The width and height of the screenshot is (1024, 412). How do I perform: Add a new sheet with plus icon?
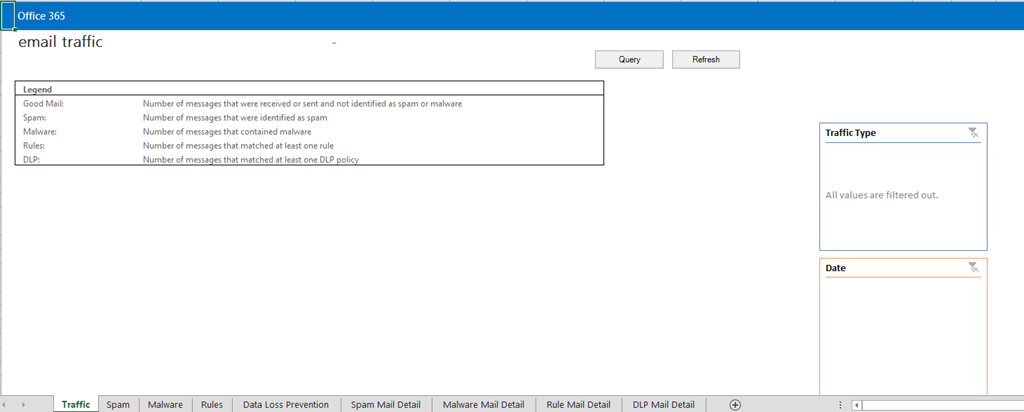(735, 405)
